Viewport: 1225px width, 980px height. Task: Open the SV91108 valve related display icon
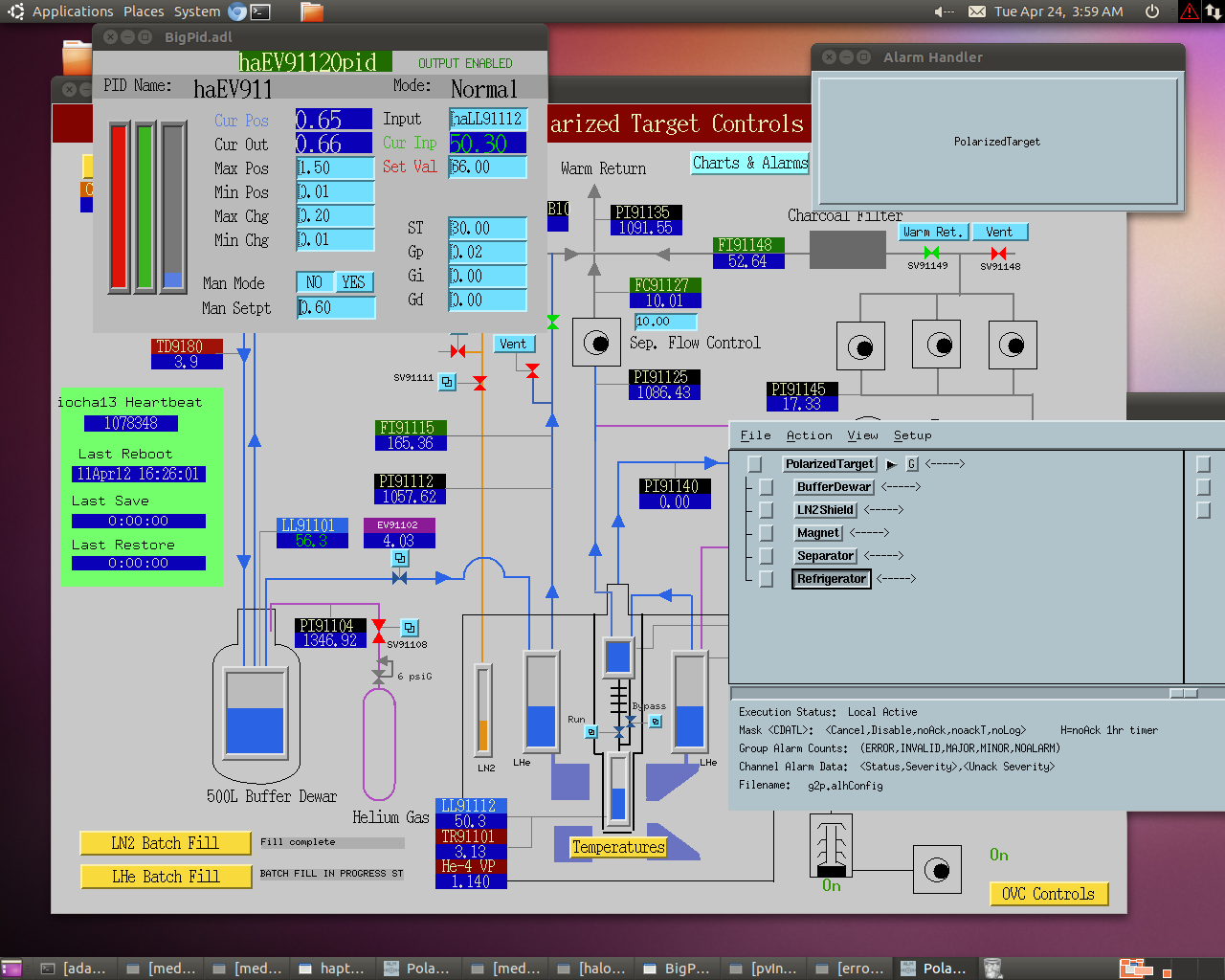click(x=409, y=628)
